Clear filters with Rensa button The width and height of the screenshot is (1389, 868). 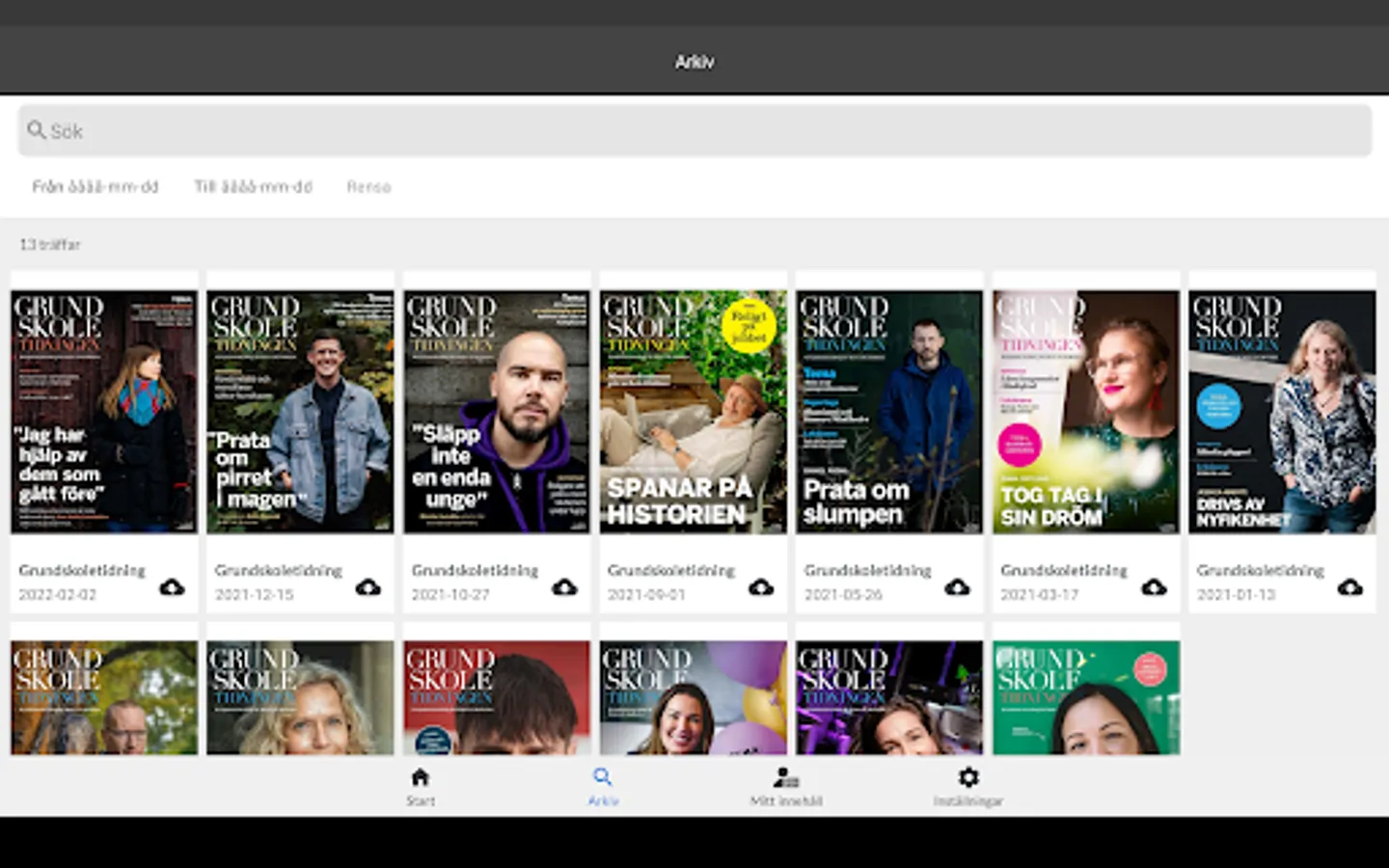point(369,187)
